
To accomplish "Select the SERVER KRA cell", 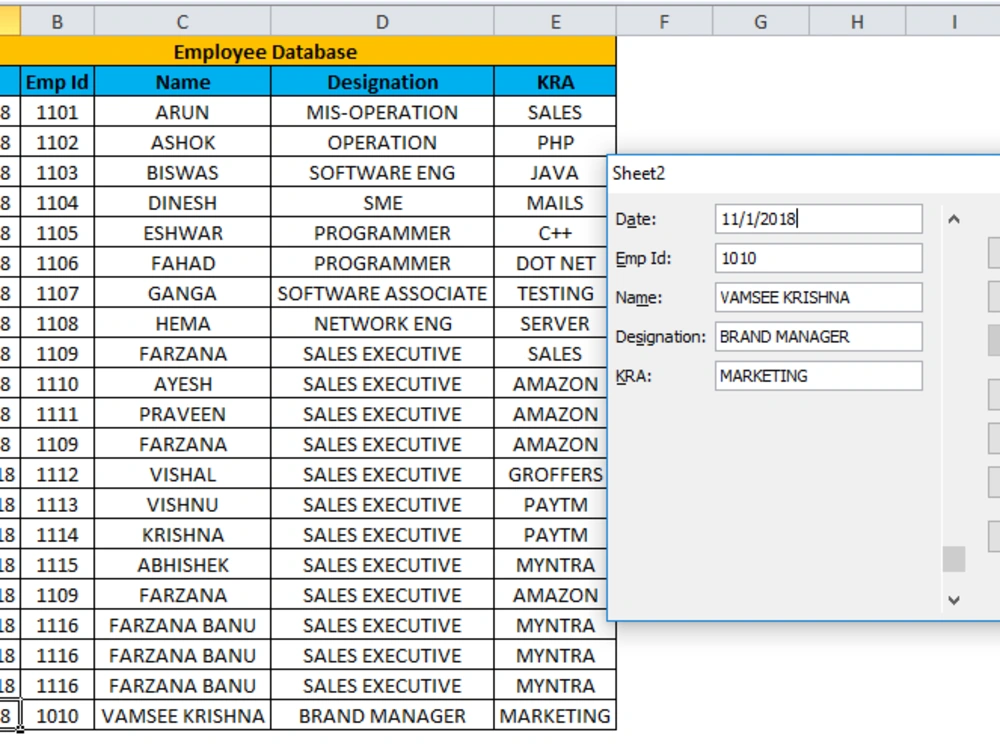I will pos(551,323).
